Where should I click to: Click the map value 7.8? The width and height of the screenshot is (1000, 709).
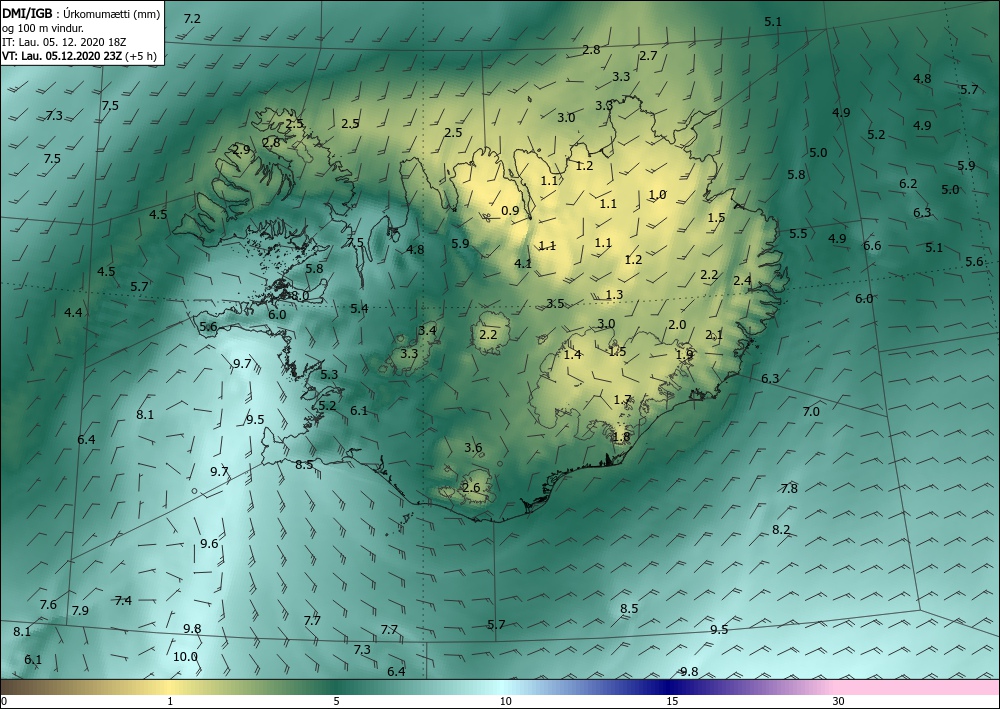789,488
